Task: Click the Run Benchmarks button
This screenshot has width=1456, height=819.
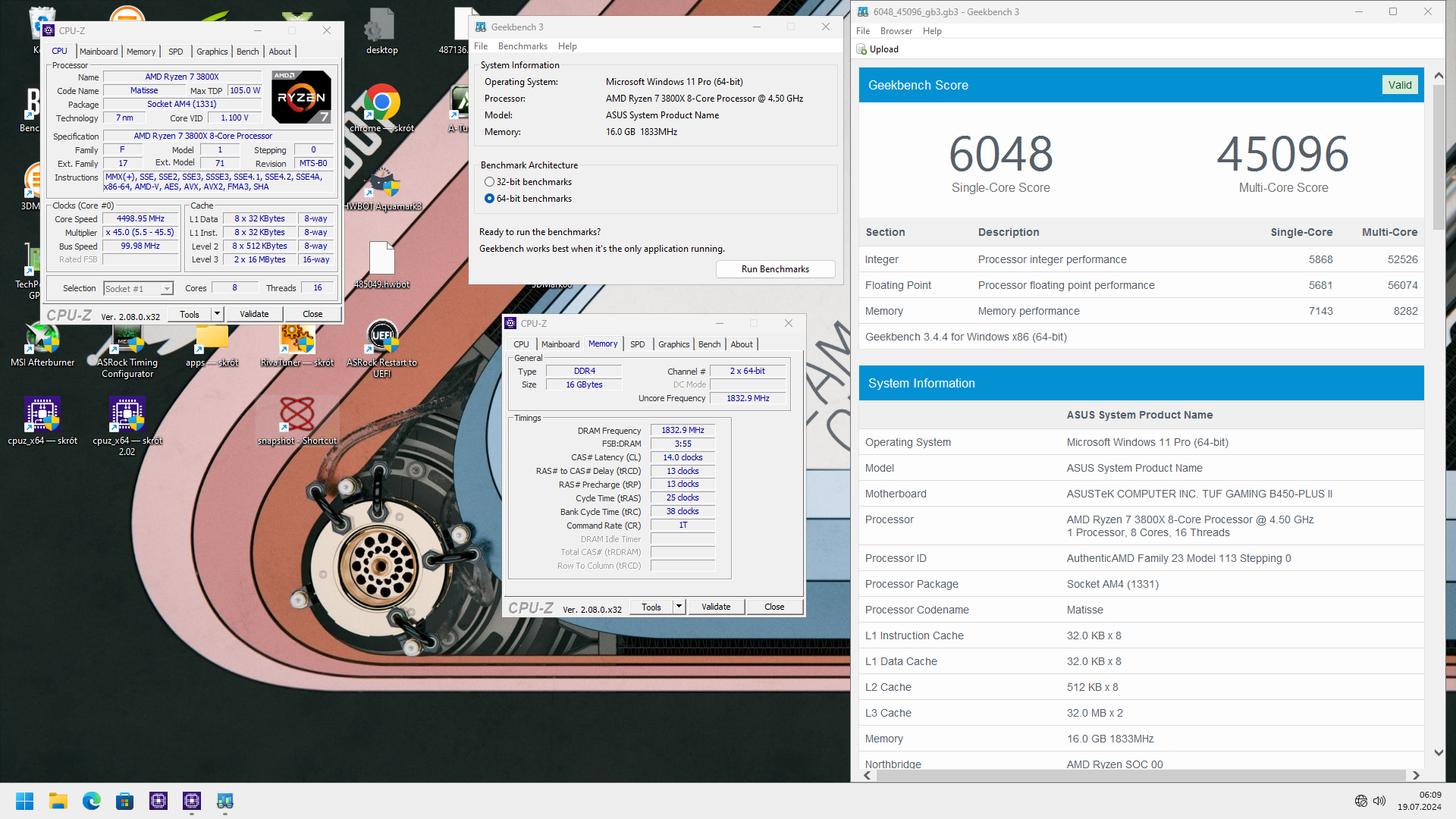Action: click(775, 269)
